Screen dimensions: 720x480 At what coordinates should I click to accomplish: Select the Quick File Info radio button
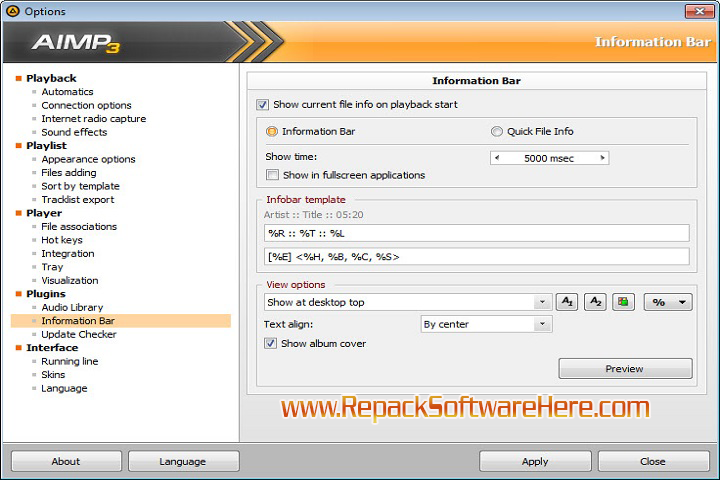point(496,131)
